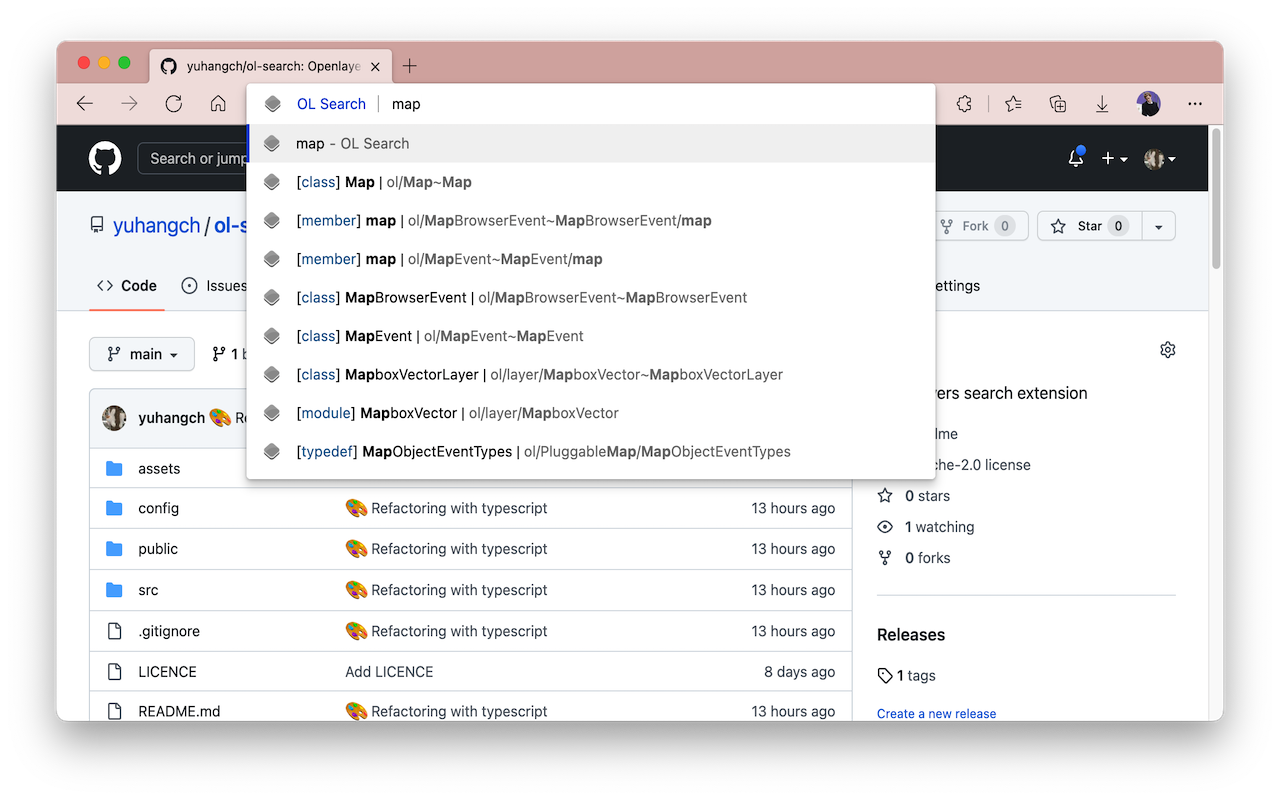Click the src folder icon
The width and height of the screenshot is (1280, 800).
(114, 590)
